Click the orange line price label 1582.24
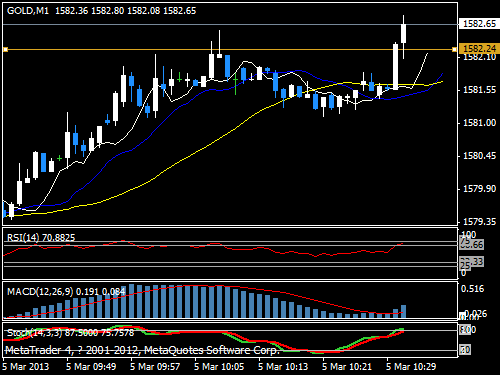The image size is (500, 375). (479, 49)
